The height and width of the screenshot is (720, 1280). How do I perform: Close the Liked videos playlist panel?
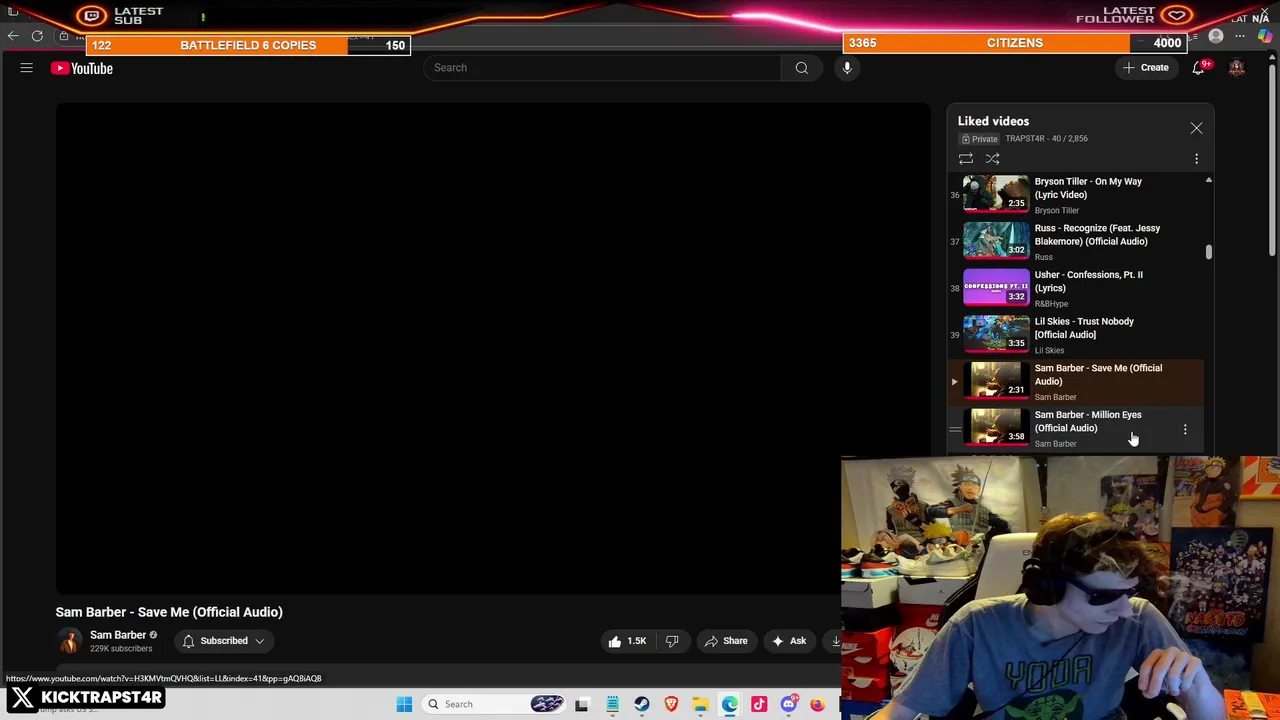1196,128
